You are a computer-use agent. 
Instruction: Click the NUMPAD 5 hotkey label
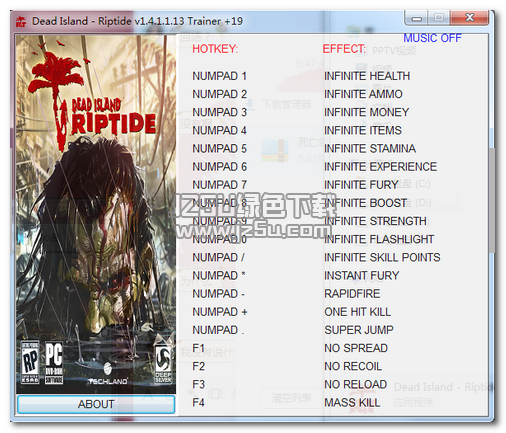pos(219,148)
